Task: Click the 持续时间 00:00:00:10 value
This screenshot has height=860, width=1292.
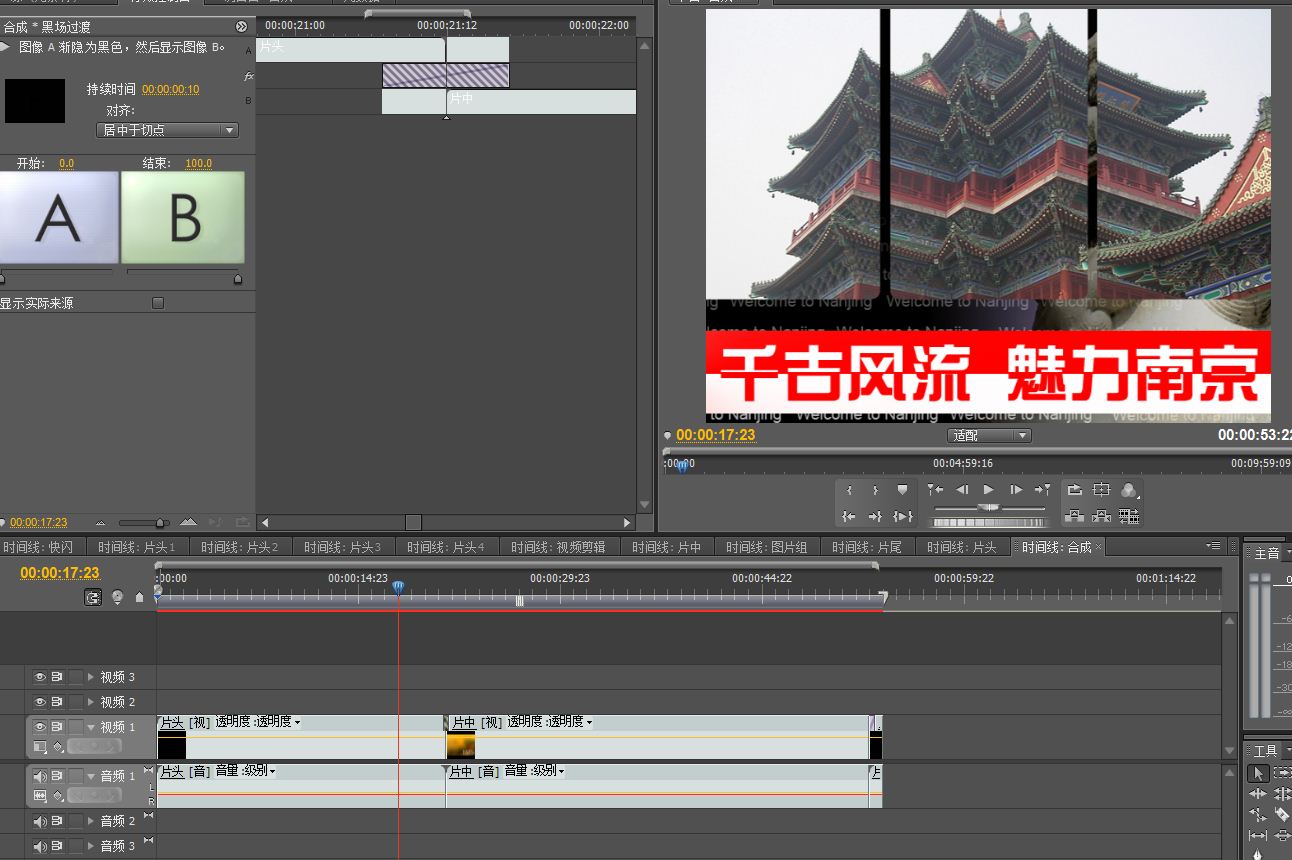Action: (x=170, y=90)
